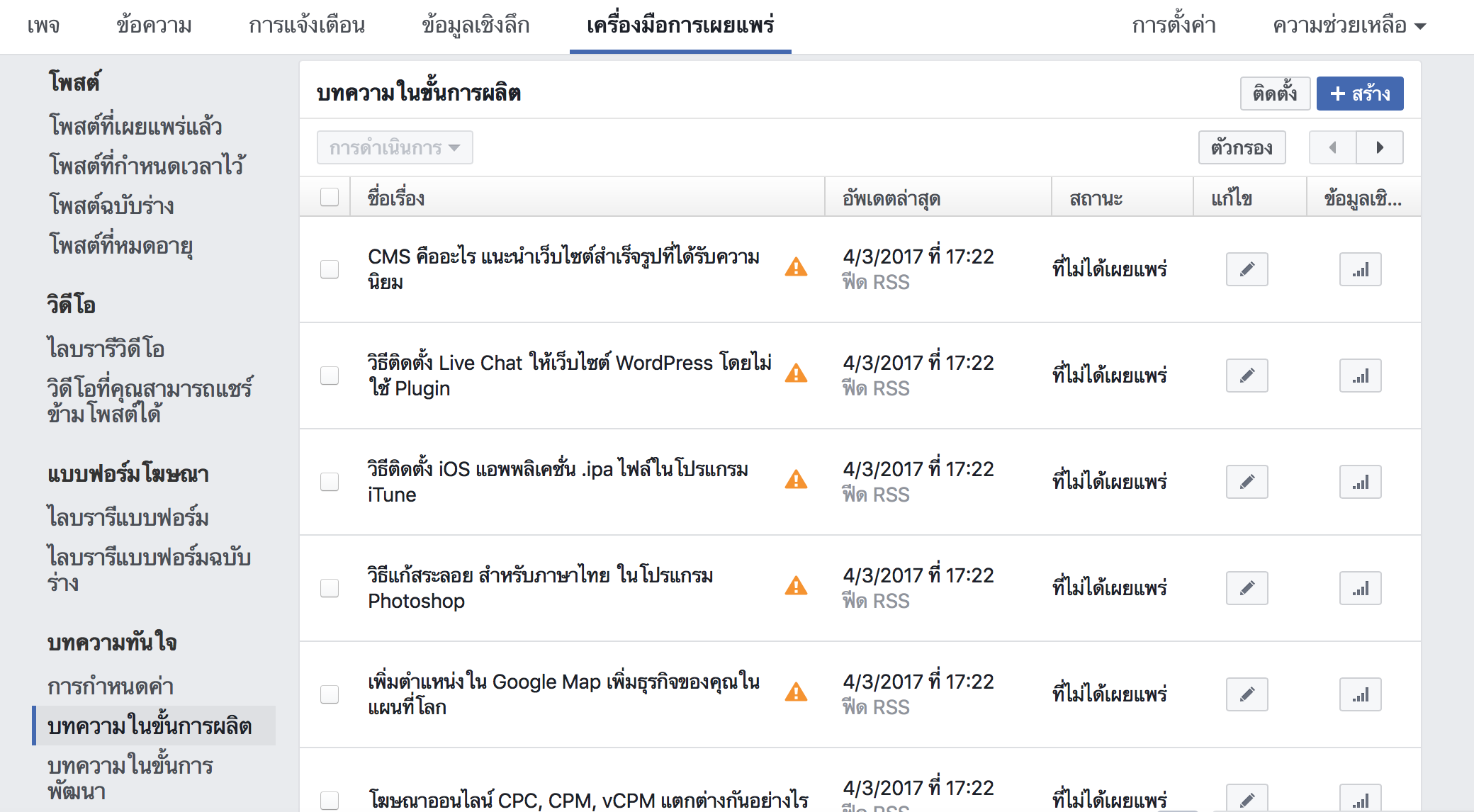Check the CMS คืออะไร article checkbox

pyautogui.click(x=330, y=269)
